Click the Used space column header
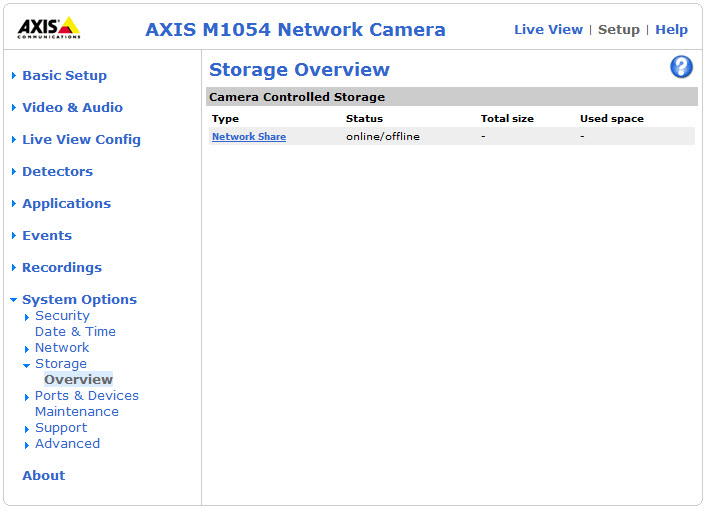706x511 pixels. click(x=612, y=119)
